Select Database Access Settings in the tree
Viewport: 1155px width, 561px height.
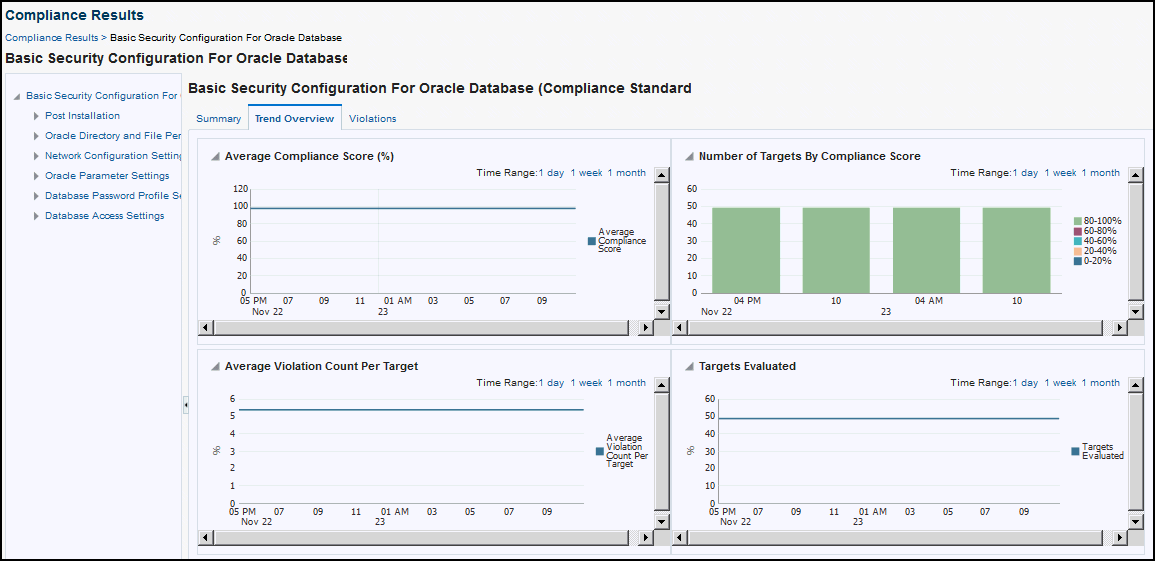[x=105, y=216]
